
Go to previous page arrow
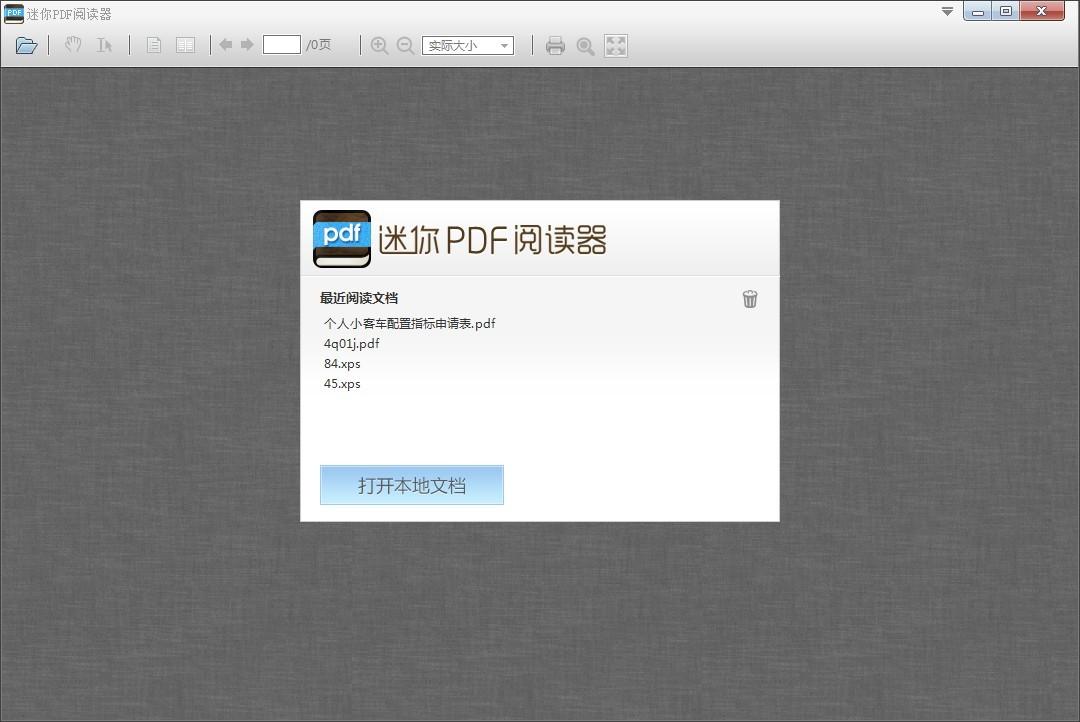[225, 45]
